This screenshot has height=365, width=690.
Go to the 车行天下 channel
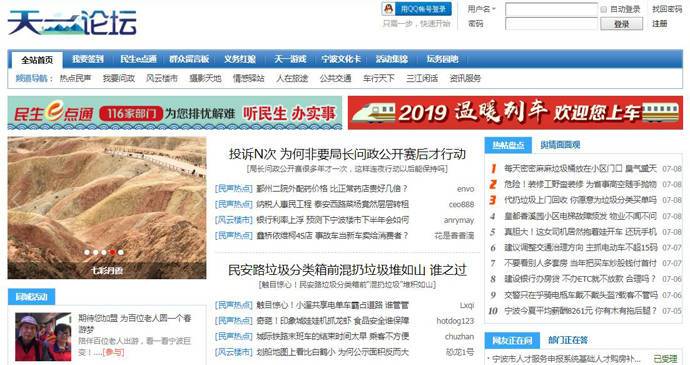378,78
